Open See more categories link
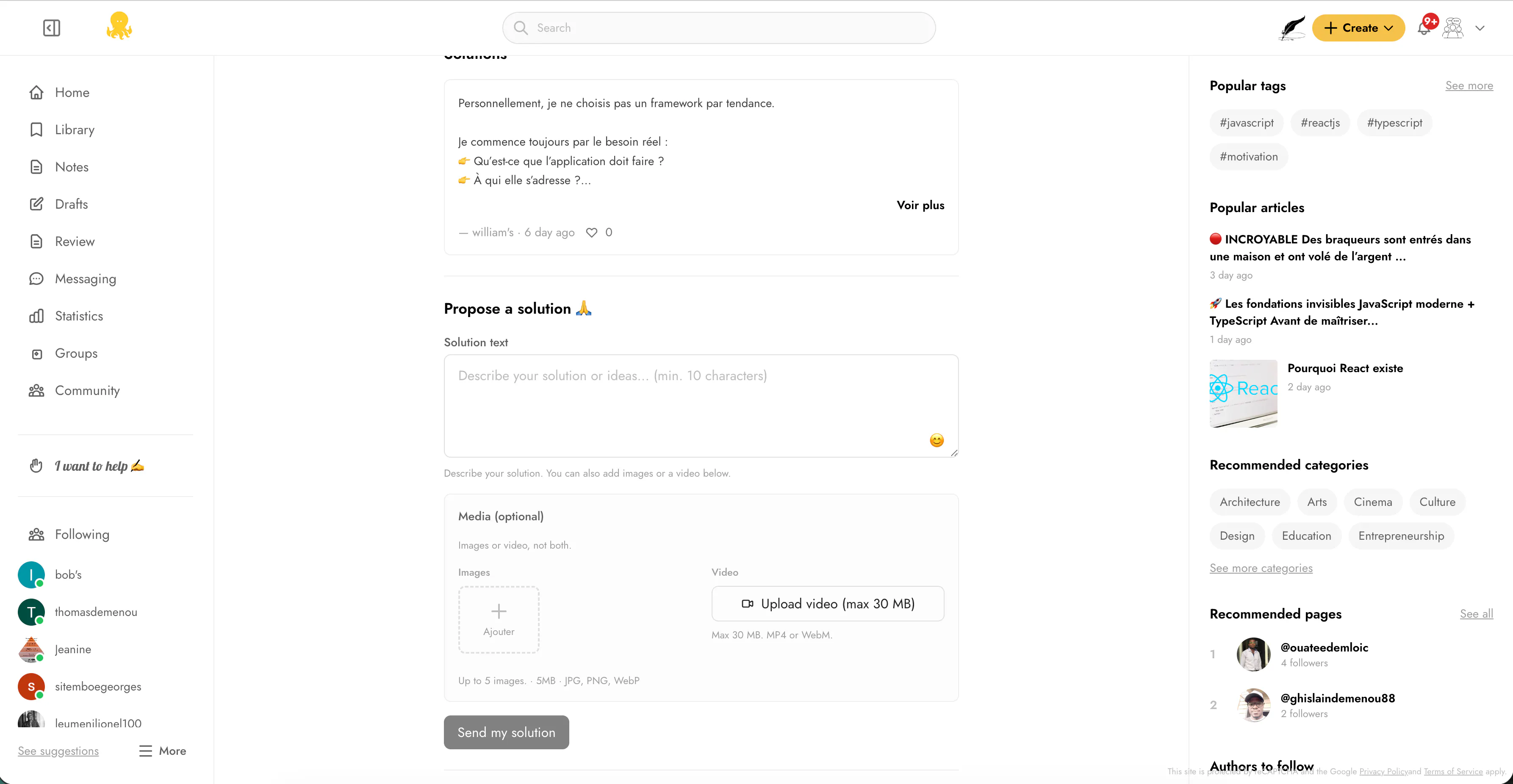This screenshot has width=1513, height=784. [1261, 568]
